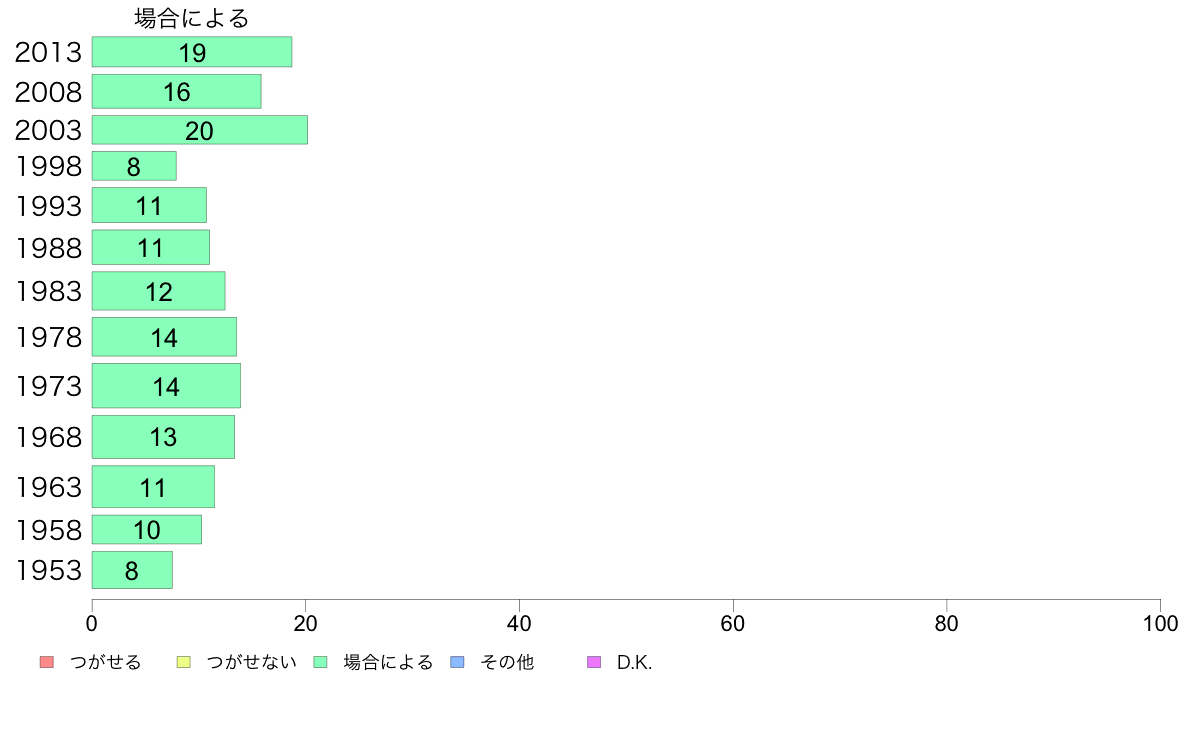Screen dimensions: 1188x736
Task: Toggle the その他 legend label
Action: click(507, 662)
